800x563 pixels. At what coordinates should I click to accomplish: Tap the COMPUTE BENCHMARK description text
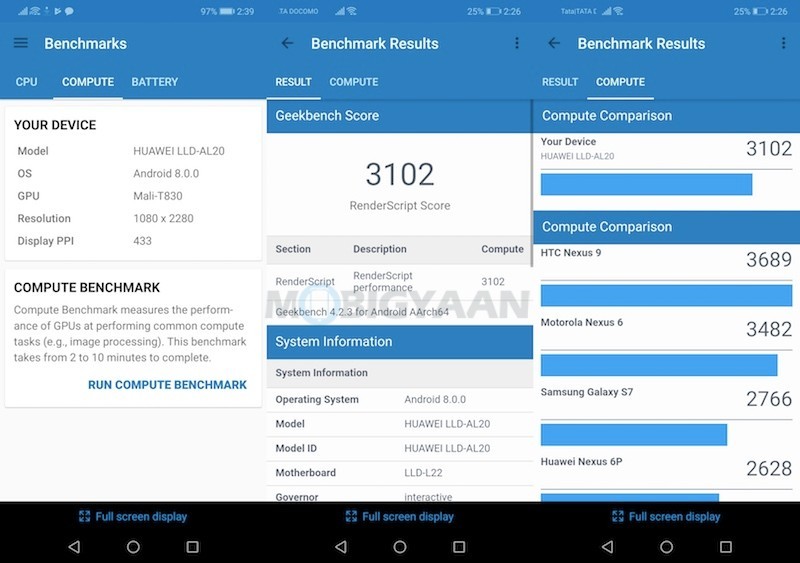(x=130, y=334)
